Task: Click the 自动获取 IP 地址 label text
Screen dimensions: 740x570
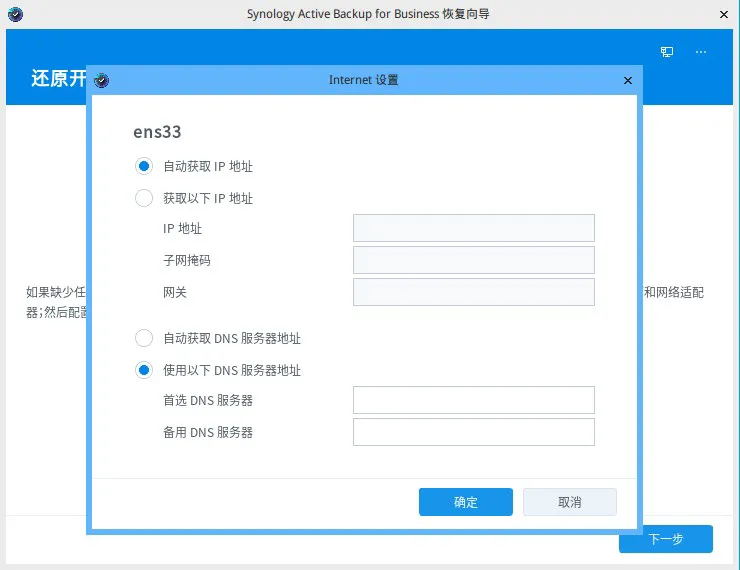Action: click(x=208, y=167)
